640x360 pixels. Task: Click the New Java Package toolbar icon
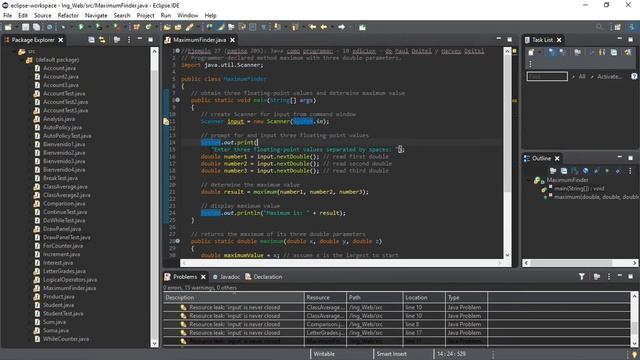pos(137,27)
